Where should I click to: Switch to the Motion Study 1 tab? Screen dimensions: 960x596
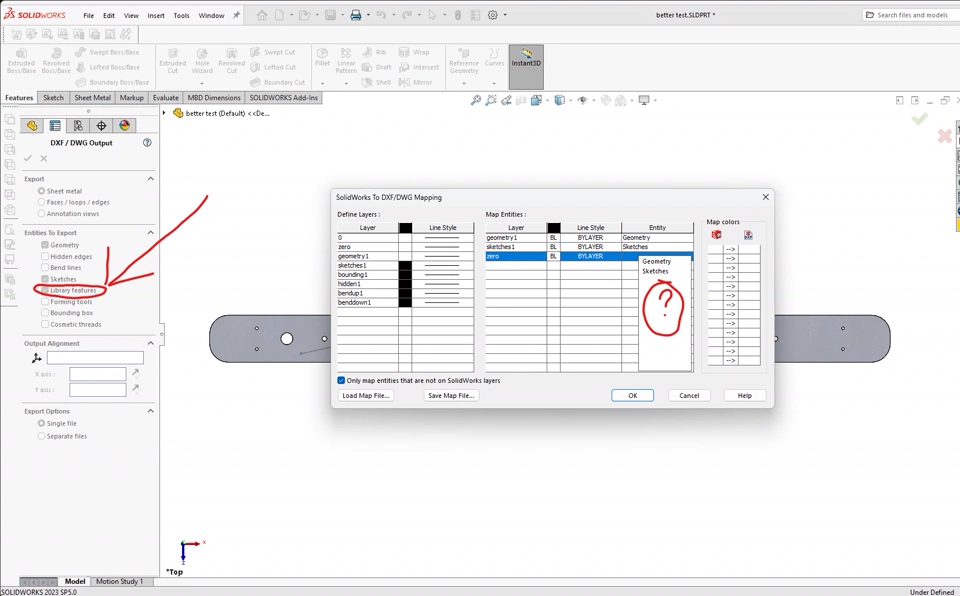click(x=119, y=581)
